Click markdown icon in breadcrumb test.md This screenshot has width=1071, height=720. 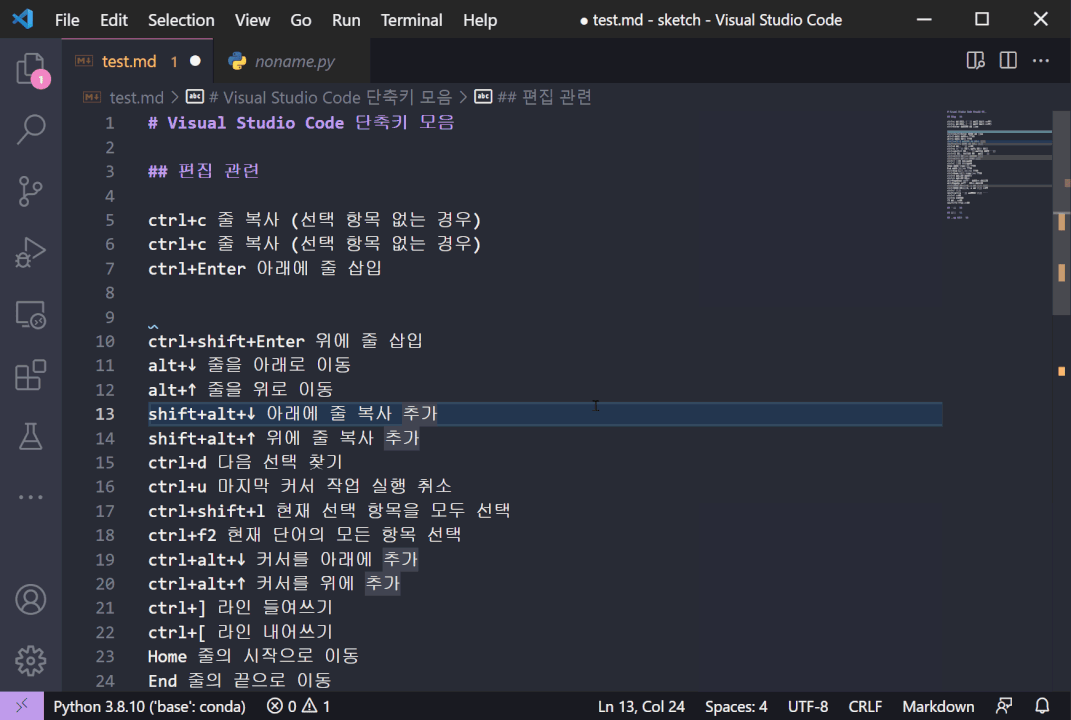pyautogui.click(x=92, y=97)
